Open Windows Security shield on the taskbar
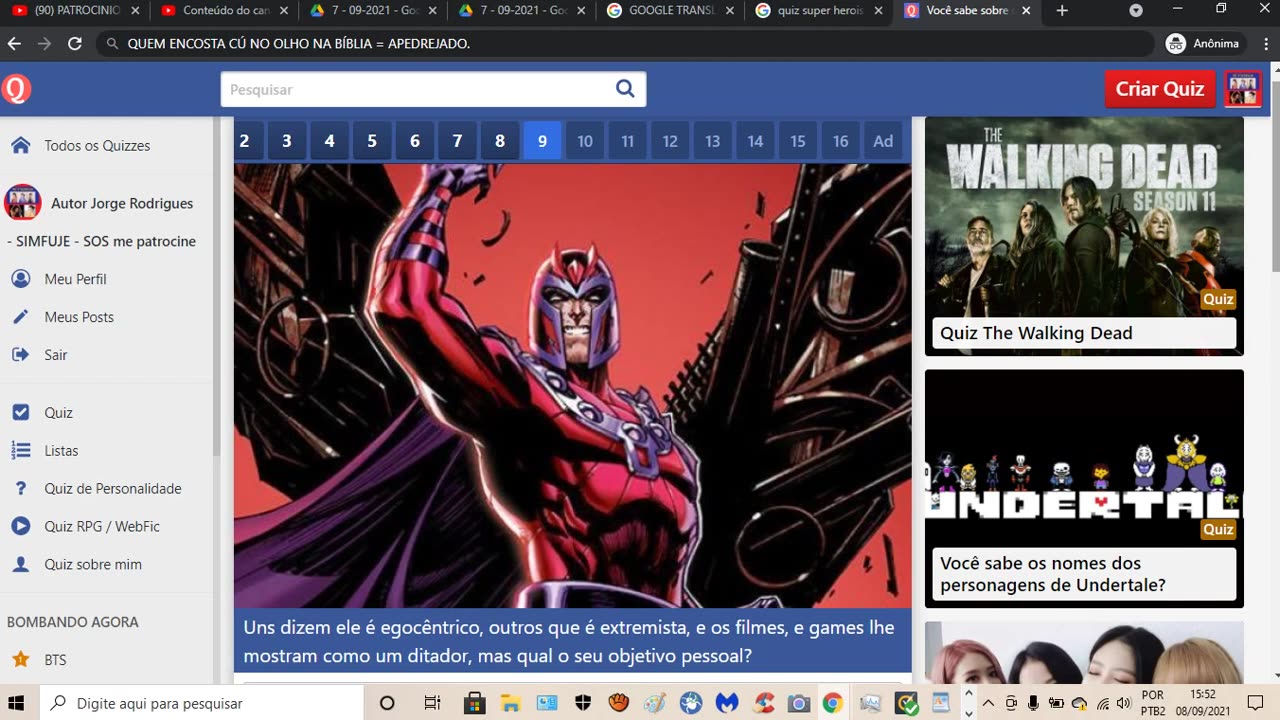The image size is (1280, 720). 583,703
